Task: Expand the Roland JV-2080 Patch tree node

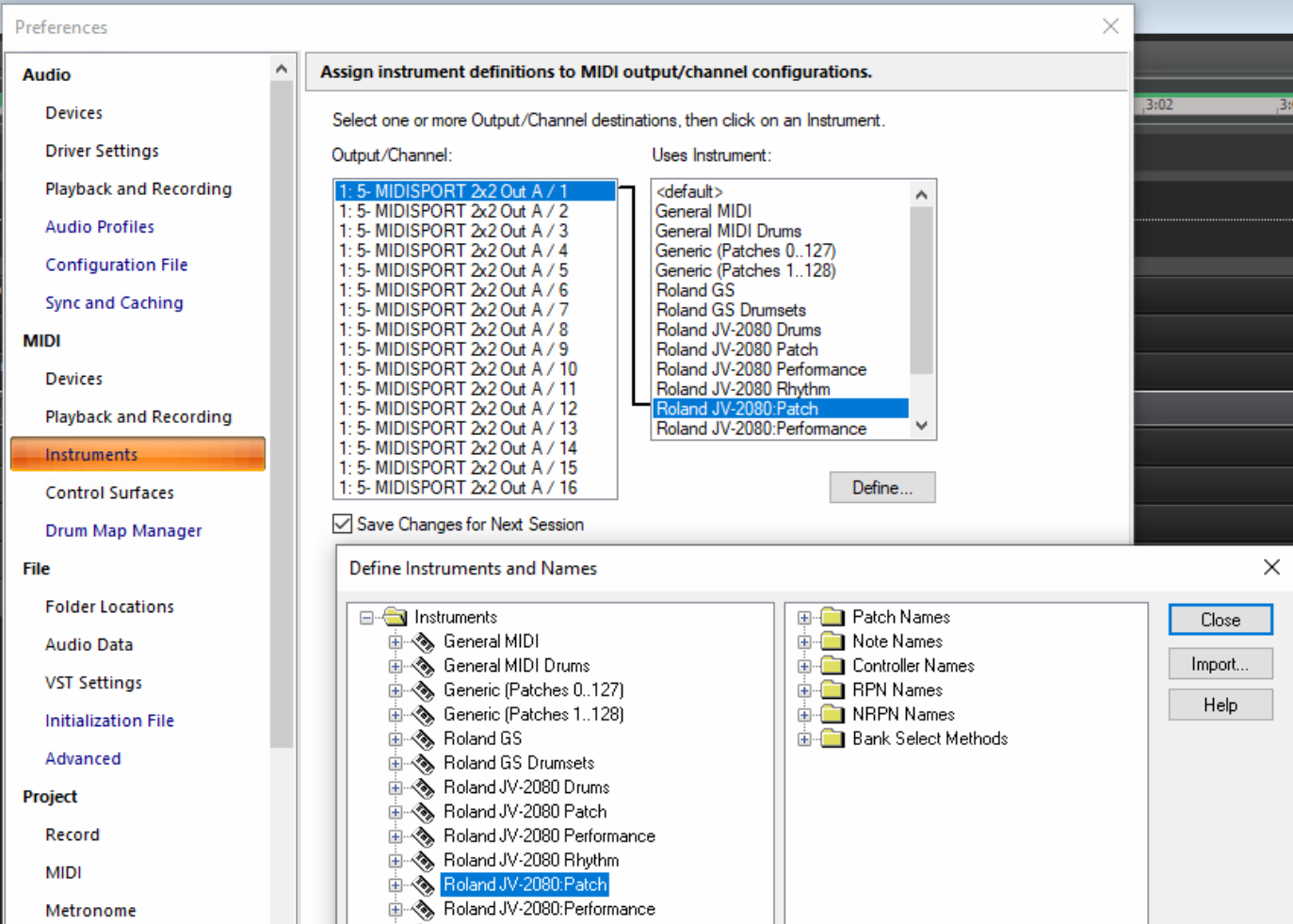Action: click(x=396, y=813)
